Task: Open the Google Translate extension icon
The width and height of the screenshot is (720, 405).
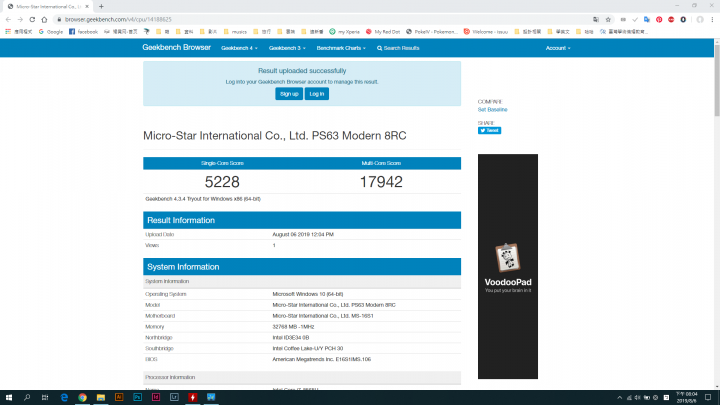Action: tap(647, 19)
